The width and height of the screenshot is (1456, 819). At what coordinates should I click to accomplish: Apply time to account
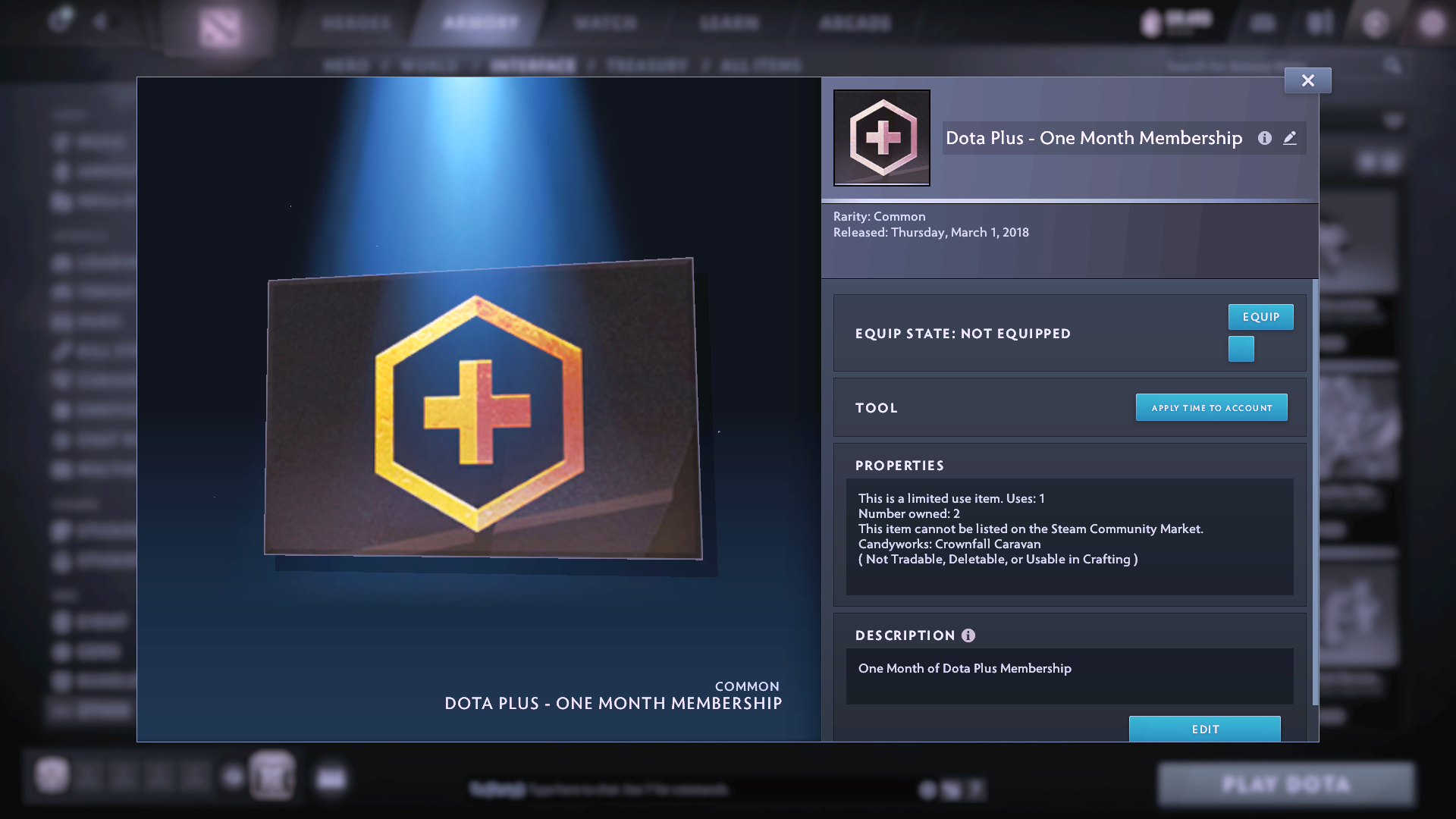[x=1211, y=407]
